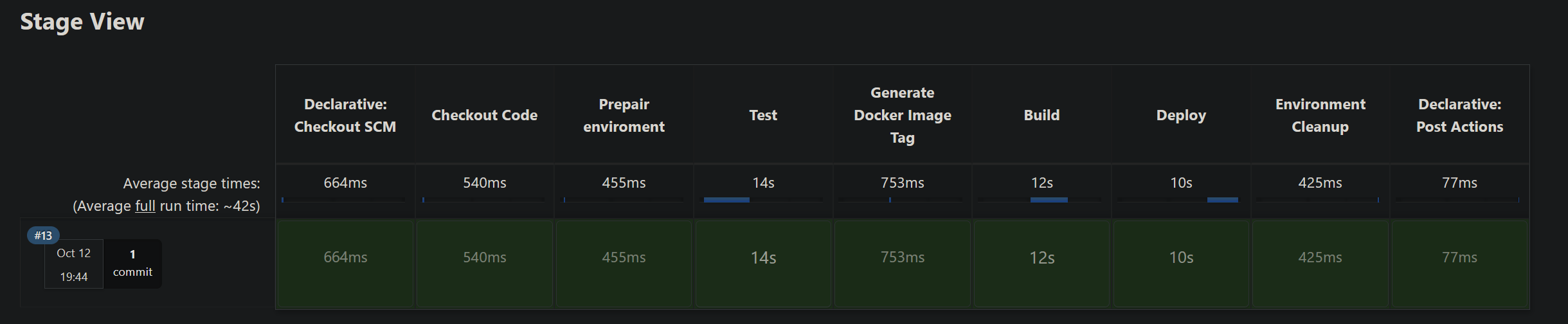Click the Test stage 14s run cell
This screenshot has width=1568, height=324.
coord(763,264)
